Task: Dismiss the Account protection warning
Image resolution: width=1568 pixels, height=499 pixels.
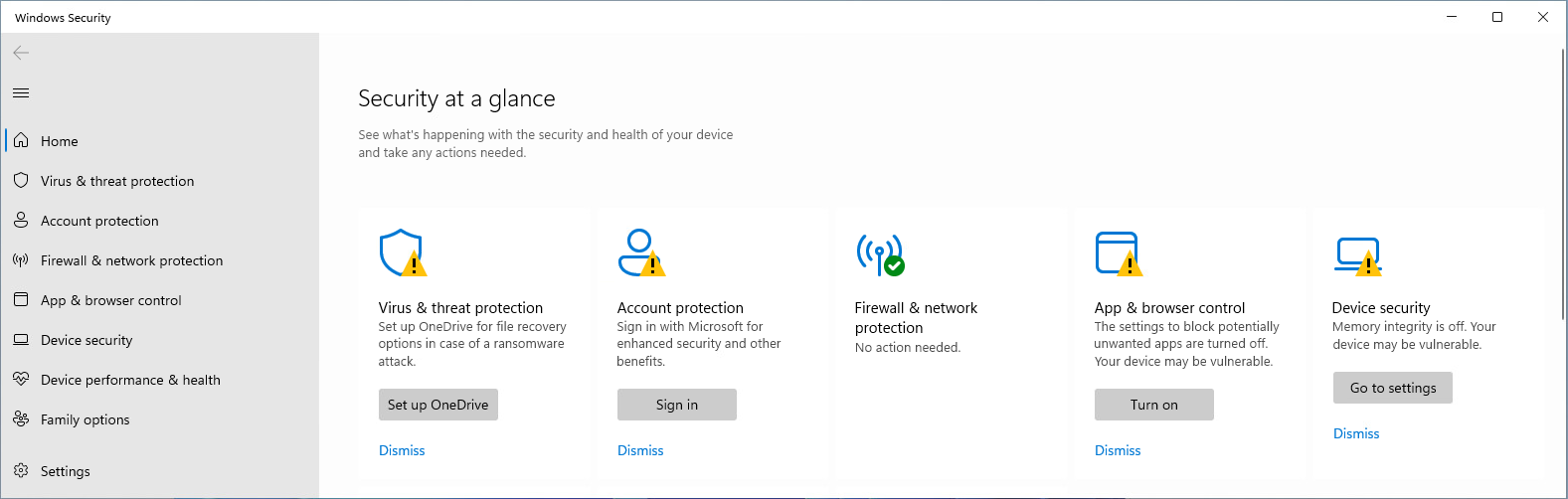Action: (640, 450)
